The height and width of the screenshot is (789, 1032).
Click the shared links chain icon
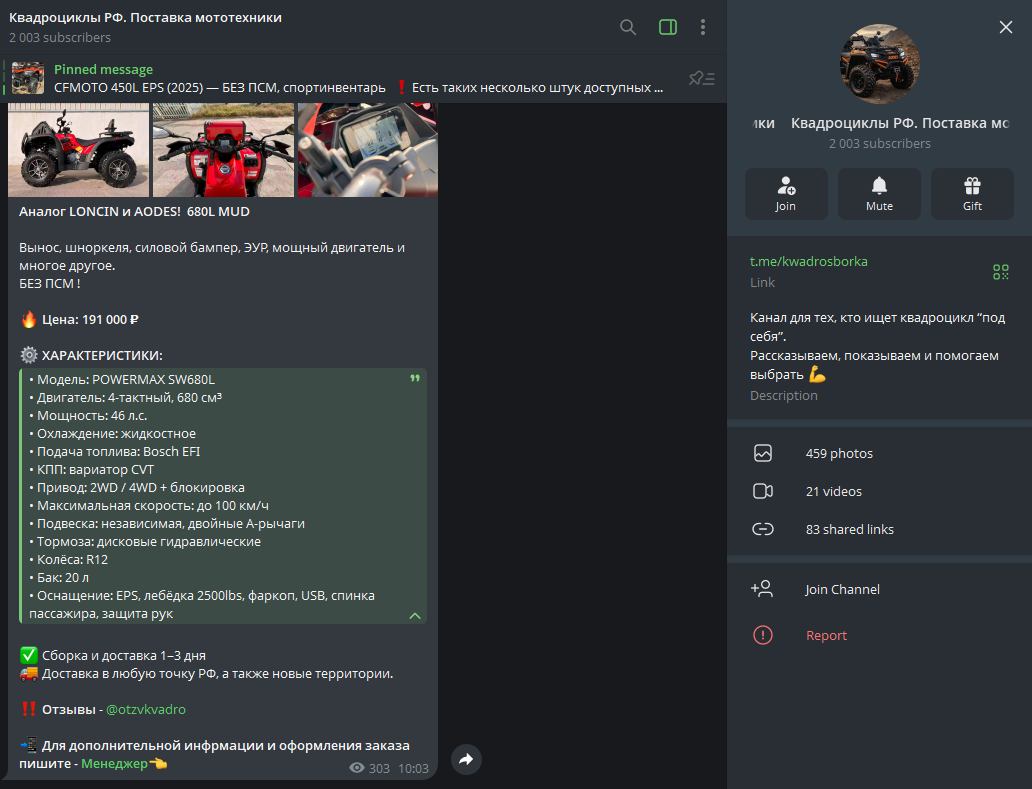point(763,529)
